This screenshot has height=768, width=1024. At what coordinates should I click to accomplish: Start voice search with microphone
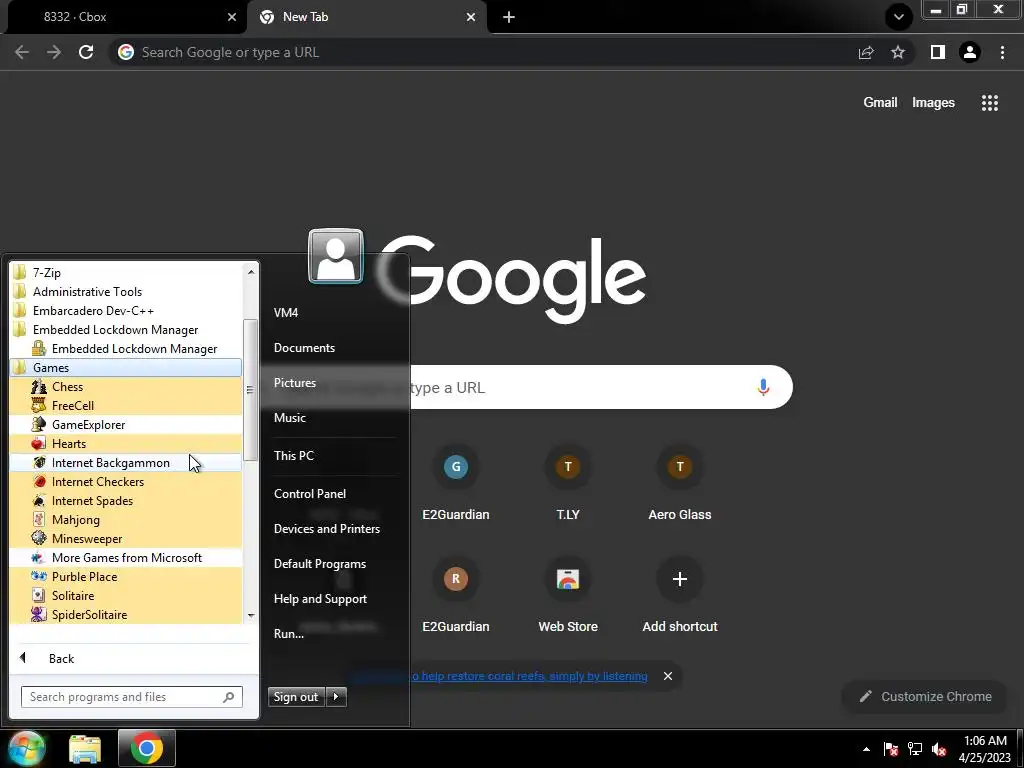(763, 387)
